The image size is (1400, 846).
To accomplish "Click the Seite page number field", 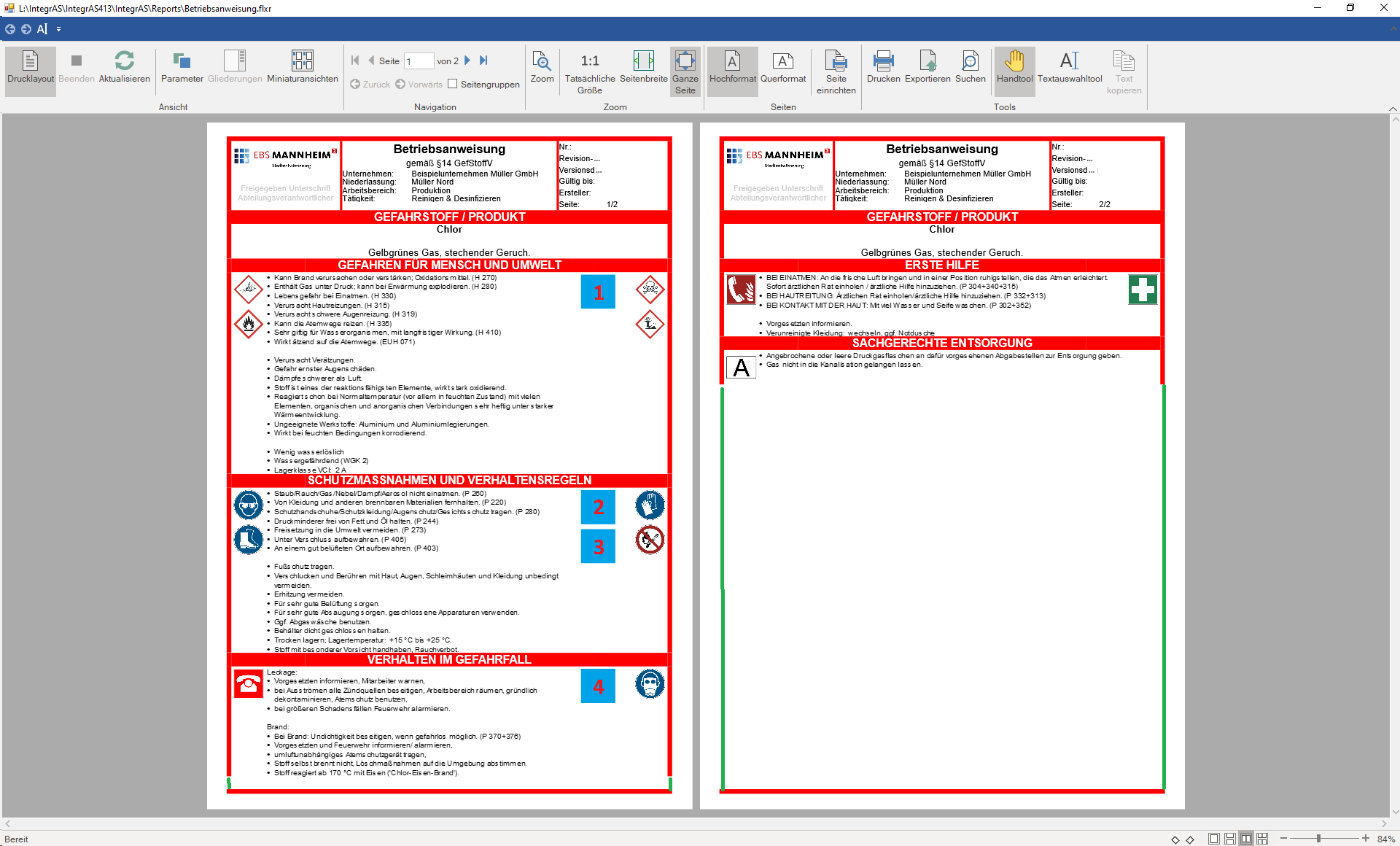I will [419, 61].
